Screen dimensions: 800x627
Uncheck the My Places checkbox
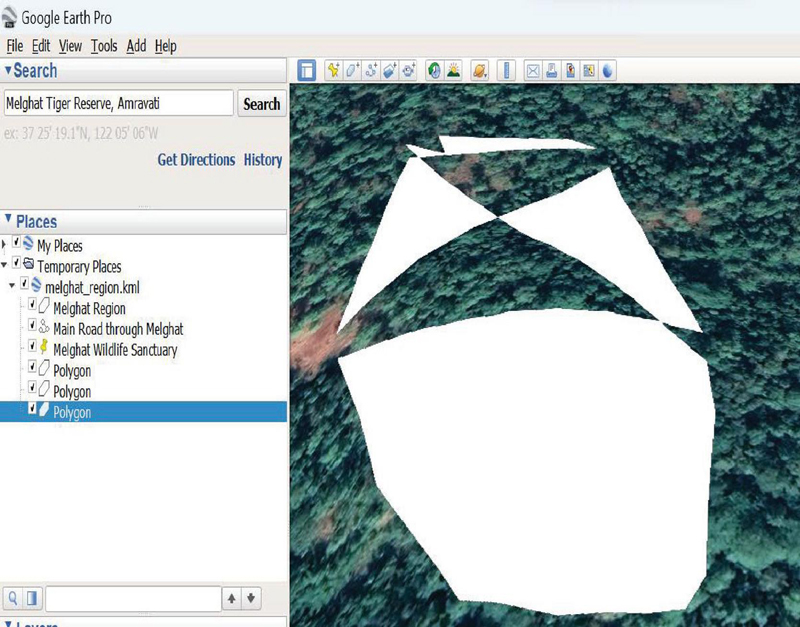tap(16, 242)
